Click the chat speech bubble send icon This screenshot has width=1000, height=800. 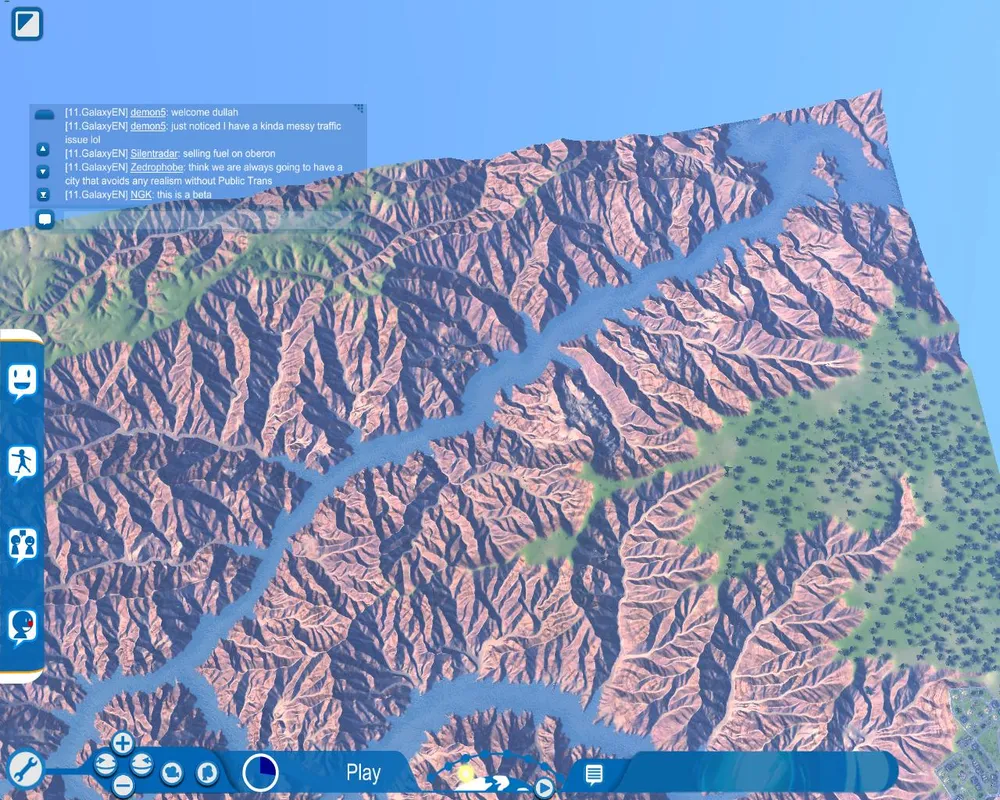point(45,219)
